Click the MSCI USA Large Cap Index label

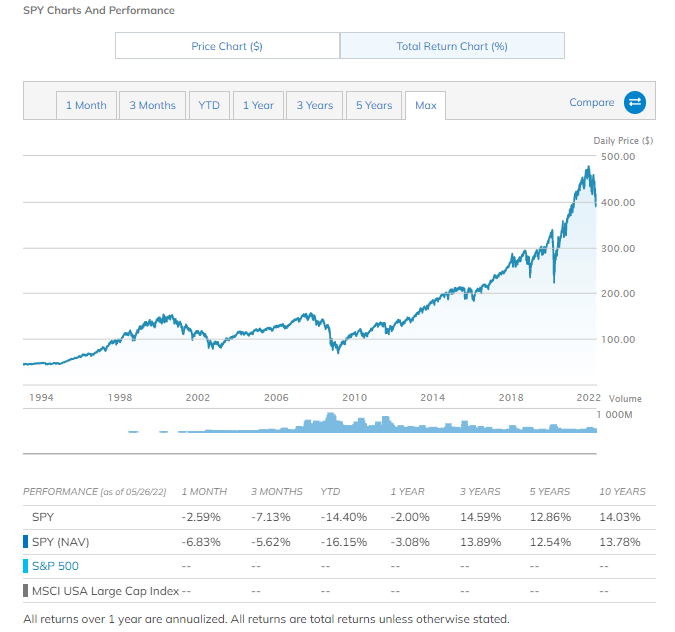(x=105, y=591)
